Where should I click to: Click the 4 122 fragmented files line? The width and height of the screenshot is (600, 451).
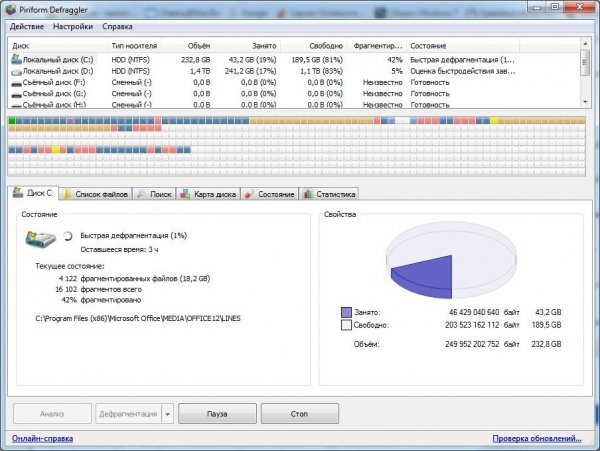pos(134,278)
